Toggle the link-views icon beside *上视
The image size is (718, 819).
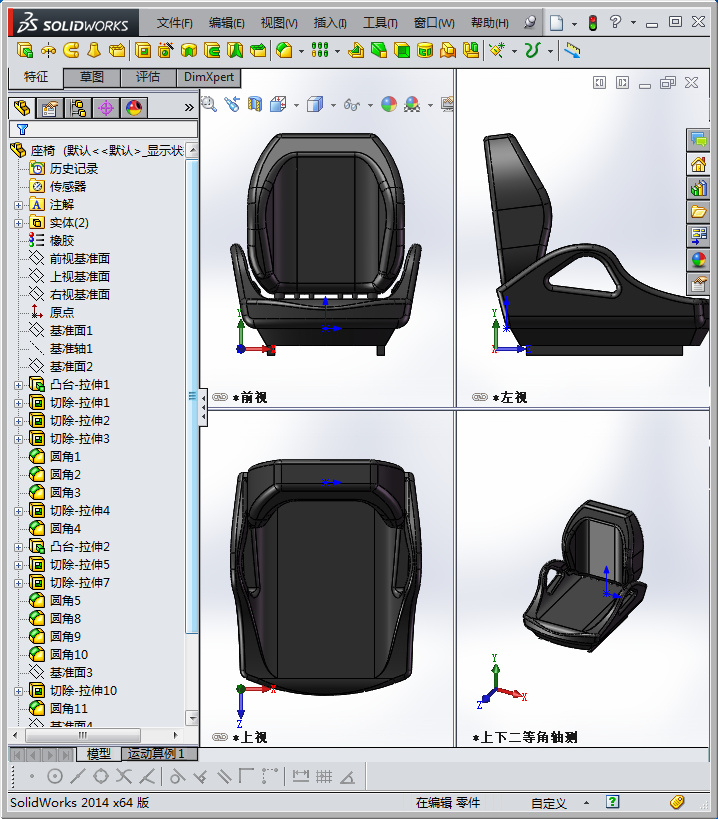pos(220,737)
